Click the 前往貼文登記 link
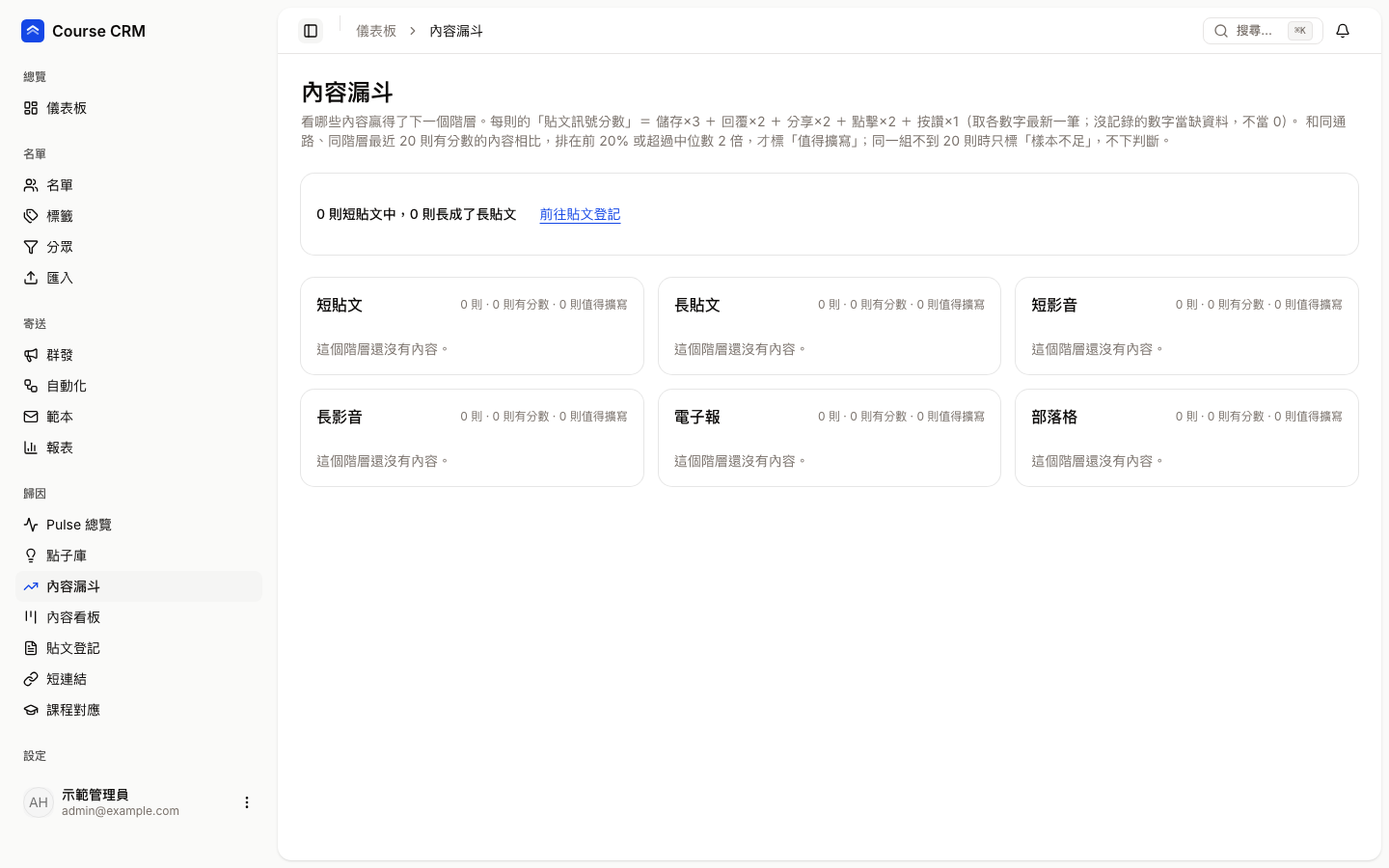The image size is (1389, 868). (580, 214)
